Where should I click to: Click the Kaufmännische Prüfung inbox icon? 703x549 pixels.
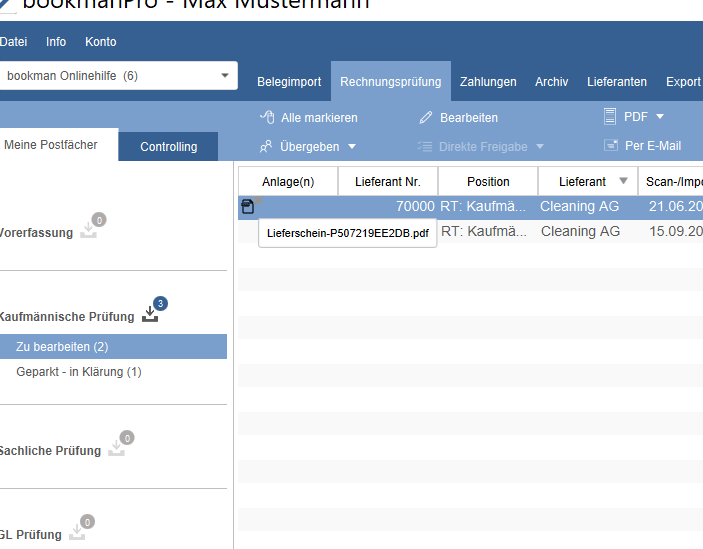pyautogui.click(x=150, y=315)
